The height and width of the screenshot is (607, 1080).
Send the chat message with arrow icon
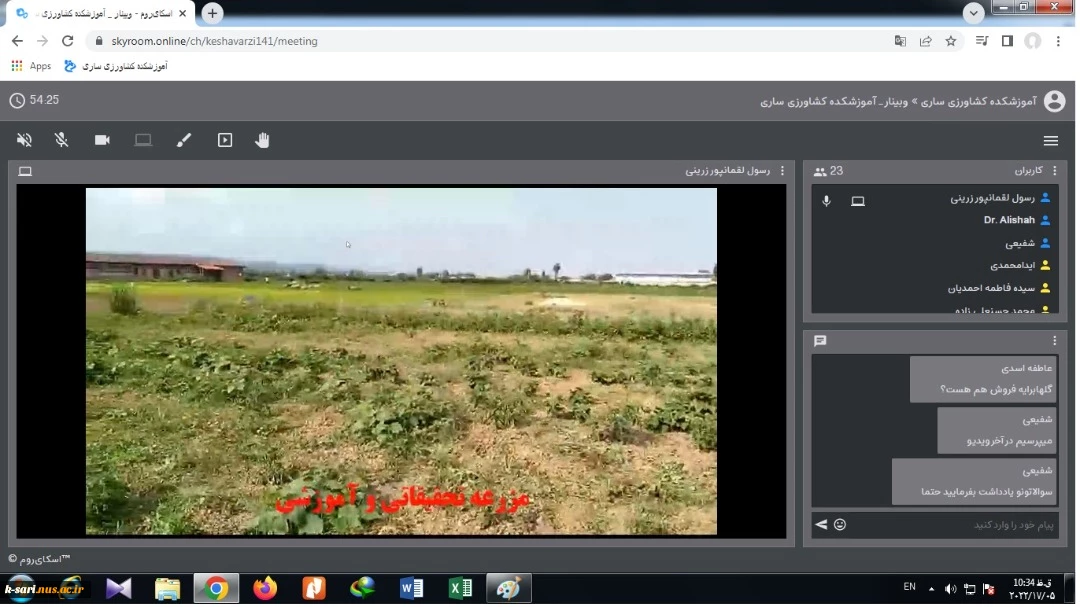[x=821, y=525]
